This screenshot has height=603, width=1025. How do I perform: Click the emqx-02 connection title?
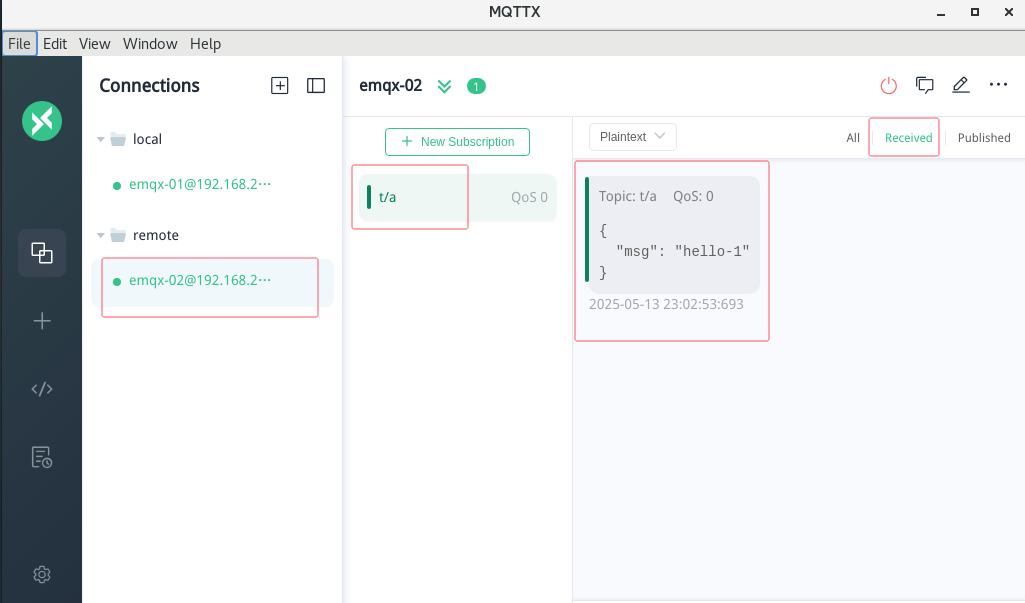click(x=391, y=86)
